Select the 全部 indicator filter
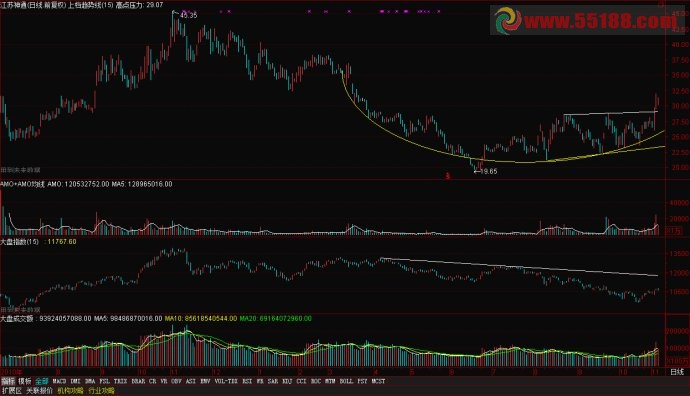The height and width of the screenshot is (396, 690). (42, 381)
